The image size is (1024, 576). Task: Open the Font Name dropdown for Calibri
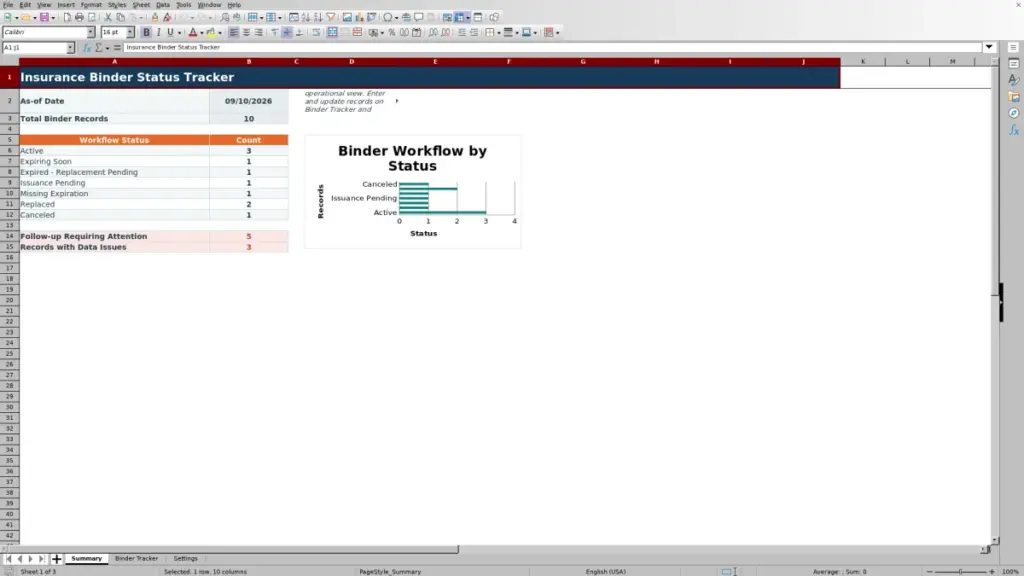pyautogui.click(x=91, y=32)
